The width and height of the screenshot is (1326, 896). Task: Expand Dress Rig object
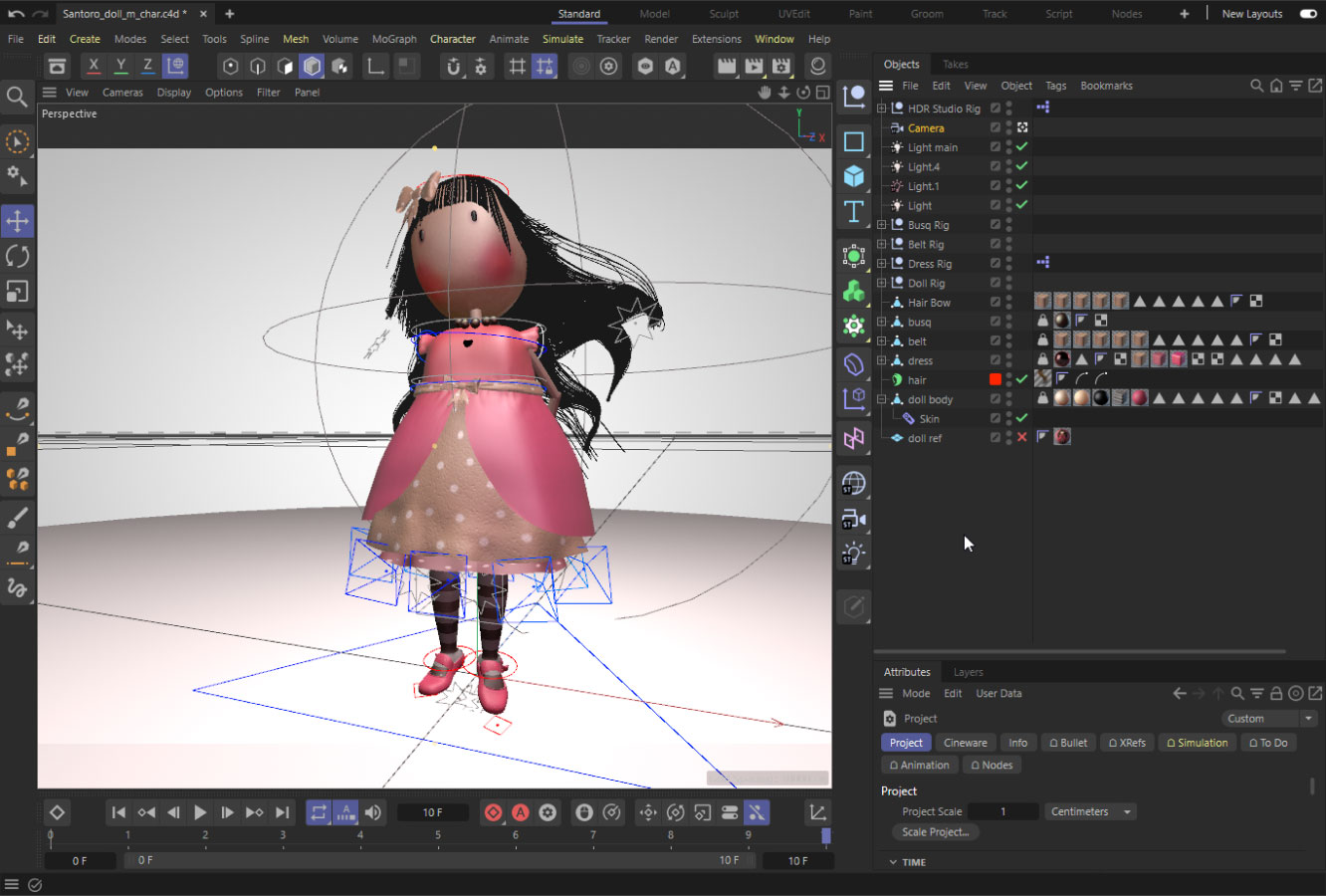(x=881, y=264)
